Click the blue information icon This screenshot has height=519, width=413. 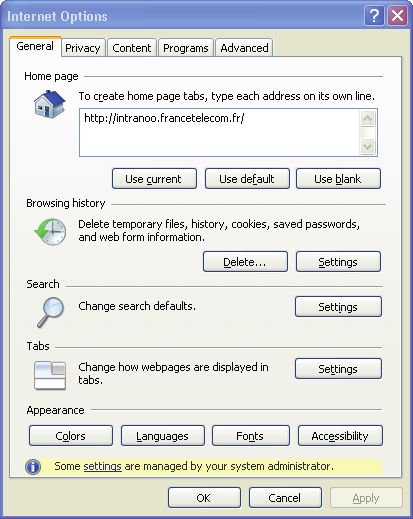click(x=33, y=467)
